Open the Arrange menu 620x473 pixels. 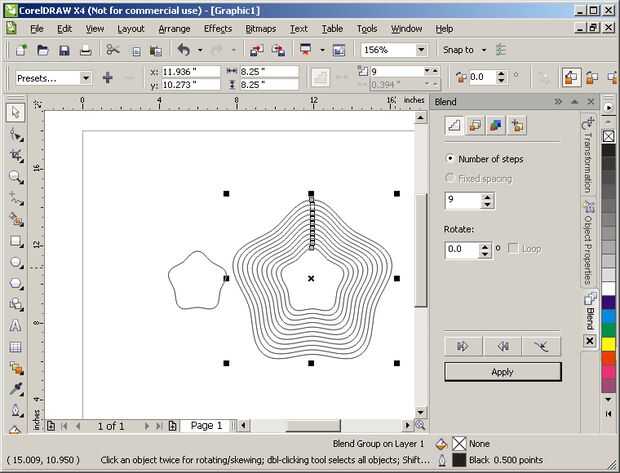click(174, 29)
